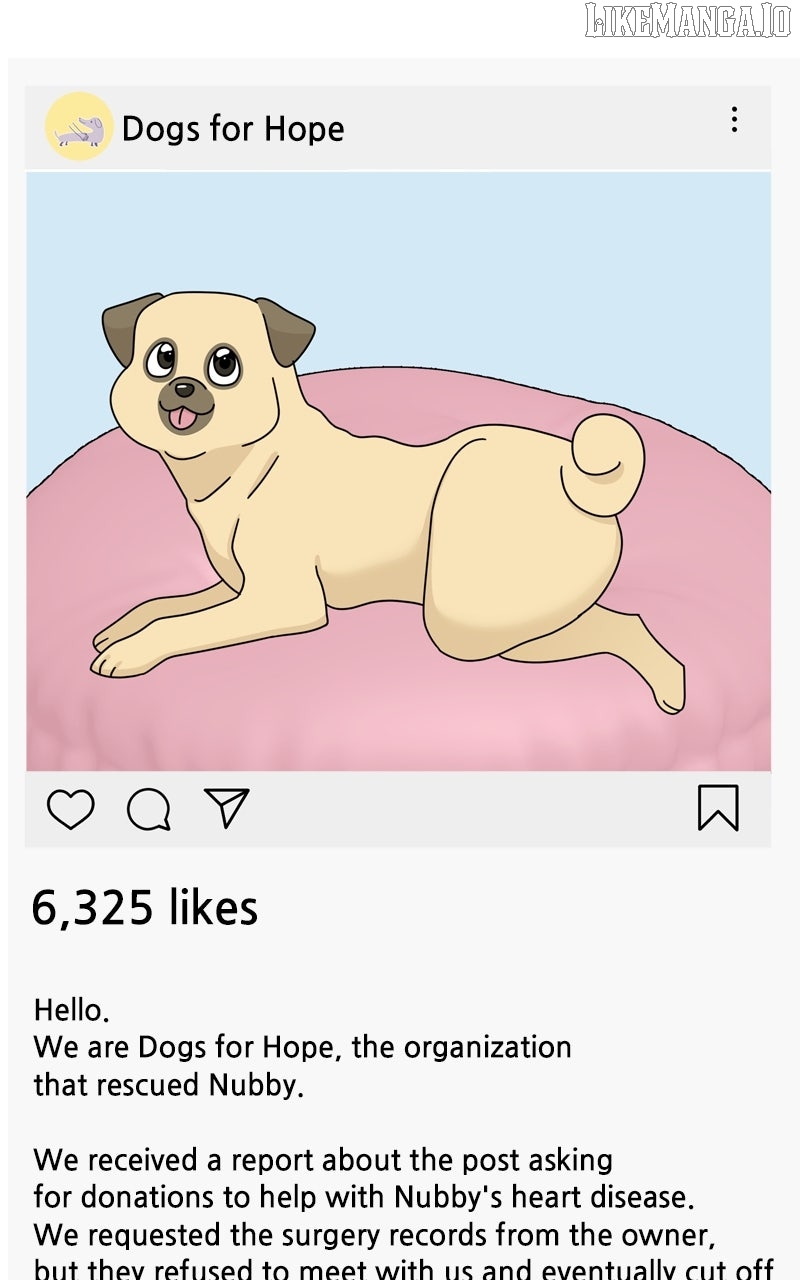Open the Dogs for Hope username link

coord(233,129)
